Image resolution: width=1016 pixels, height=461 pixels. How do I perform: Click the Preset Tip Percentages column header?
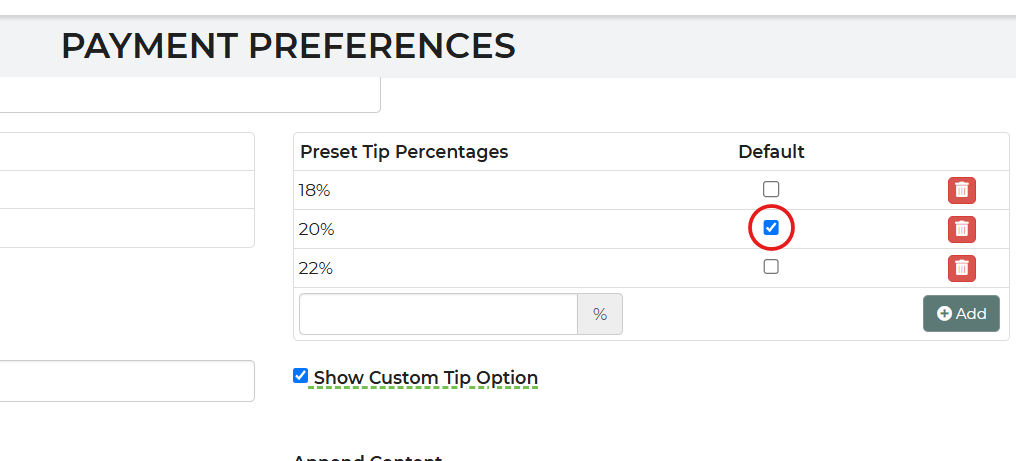pyautogui.click(x=404, y=152)
